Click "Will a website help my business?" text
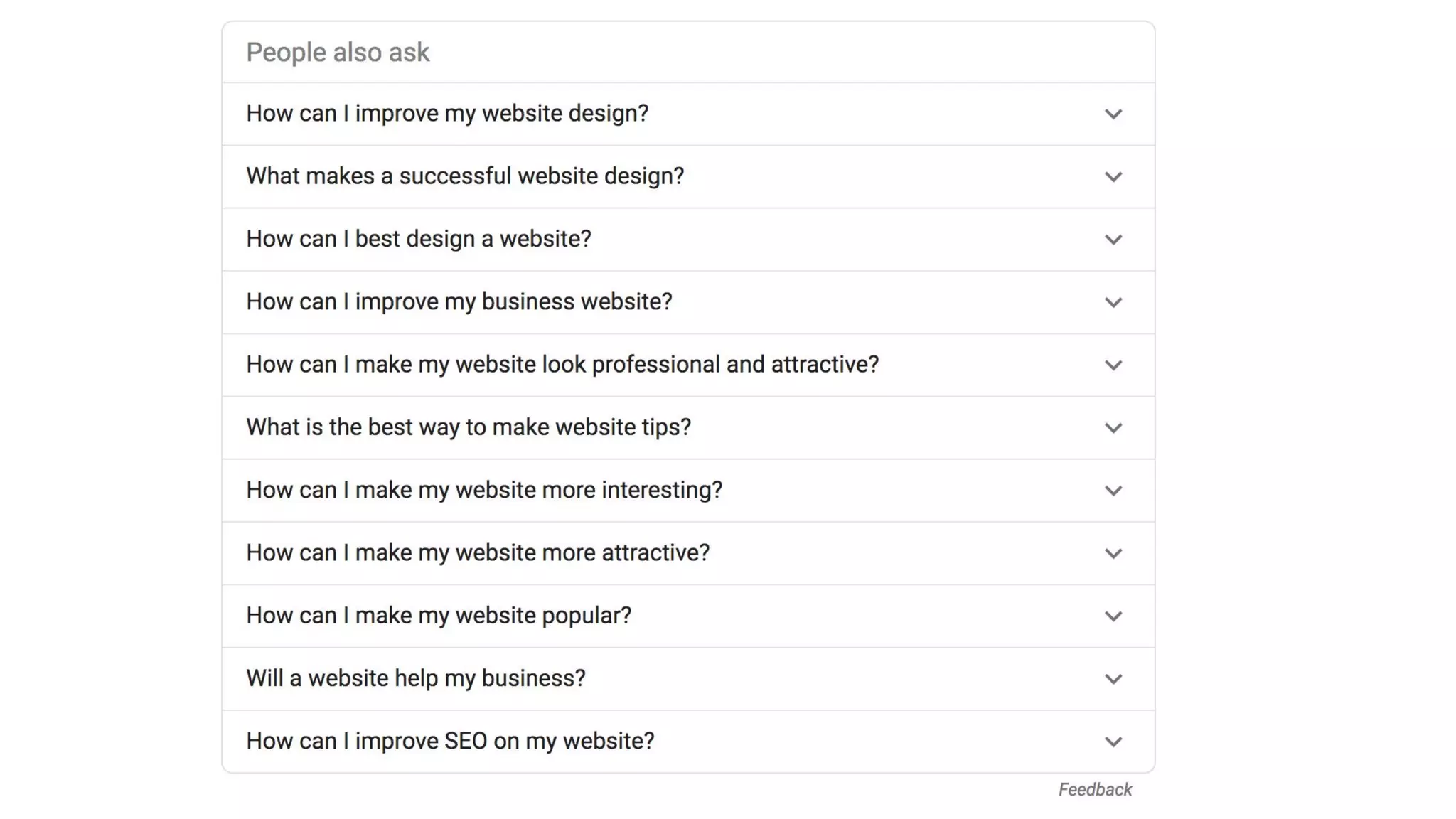1456x819 pixels. pyautogui.click(x=416, y=678)
